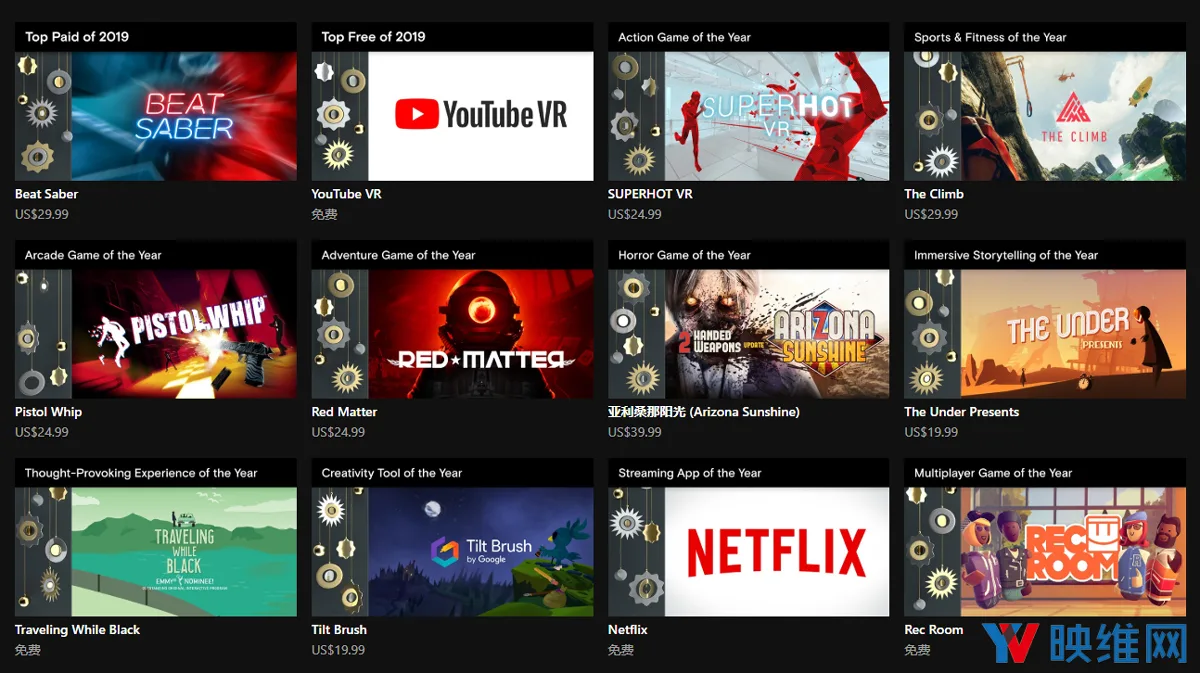This screenshot has width=1200, height=673.
Task: Select 'Arcade Game of the Year' heading
Action: 93,255
